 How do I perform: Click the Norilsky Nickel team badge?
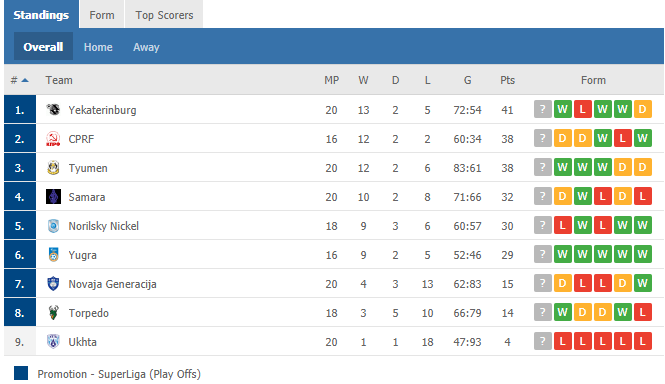pos(53,226)
